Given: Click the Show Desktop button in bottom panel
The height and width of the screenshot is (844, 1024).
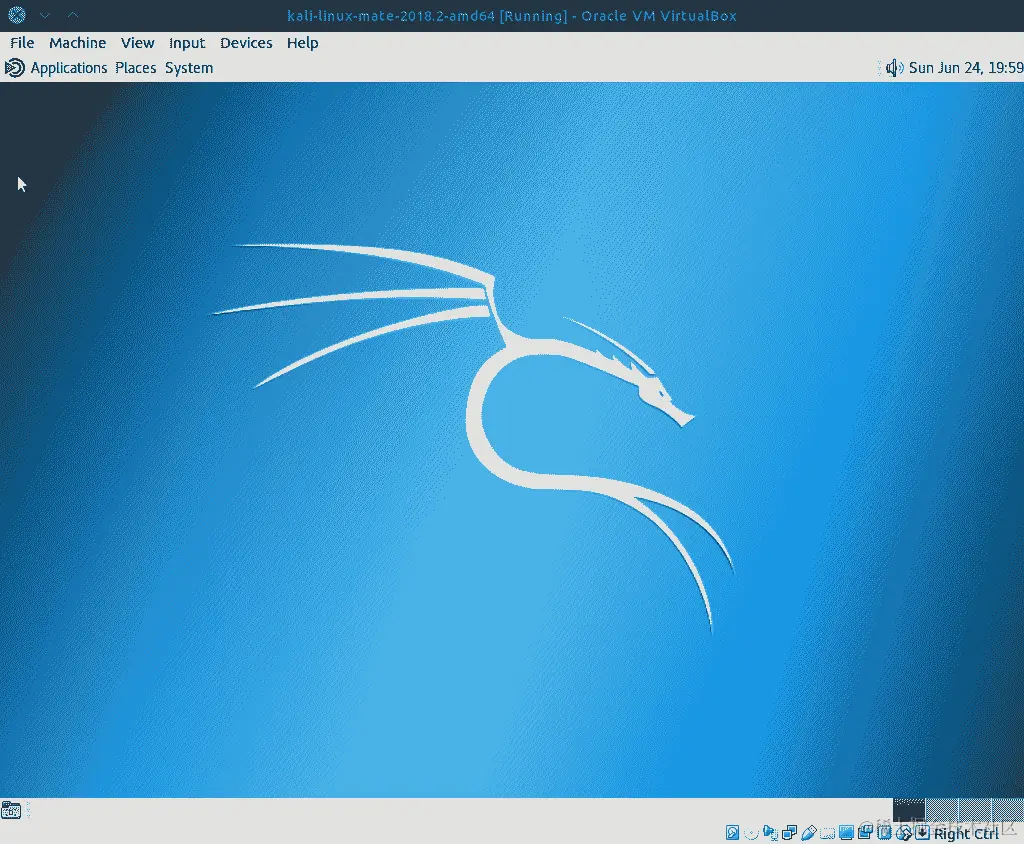Looking at the screenshot, I should coord(11,810).
